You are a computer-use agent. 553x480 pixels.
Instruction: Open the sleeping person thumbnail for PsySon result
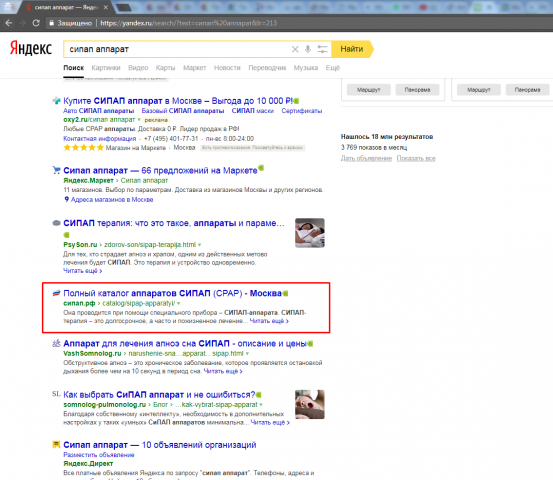pos(310,233)
